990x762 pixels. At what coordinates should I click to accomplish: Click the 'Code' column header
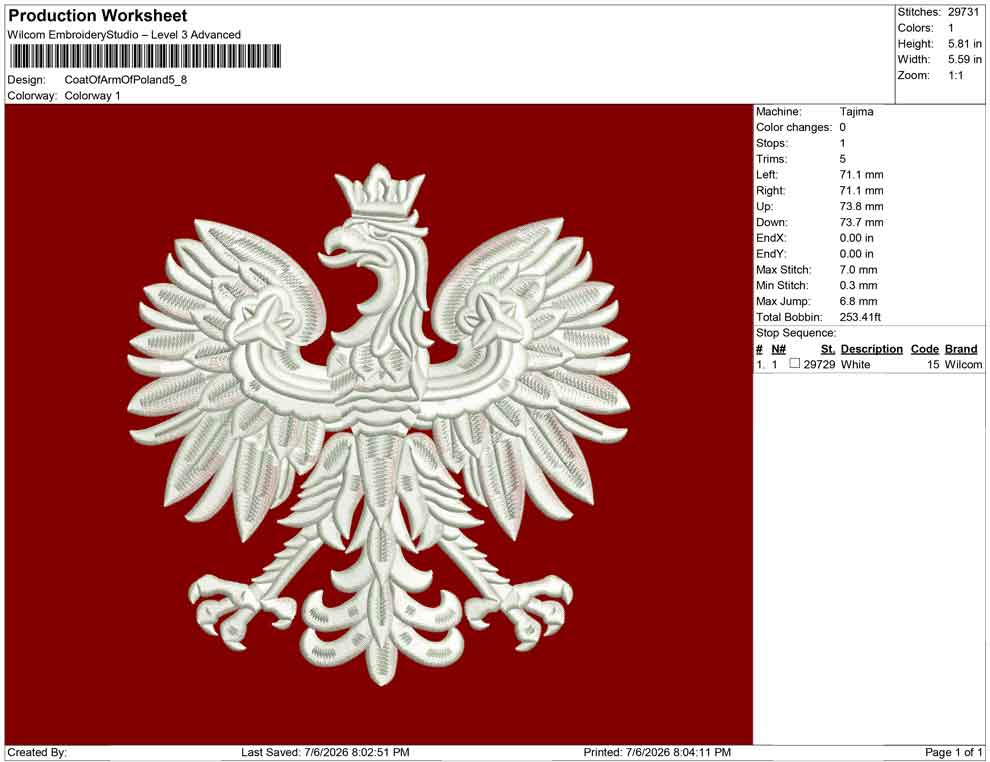(x=924, y=349)
